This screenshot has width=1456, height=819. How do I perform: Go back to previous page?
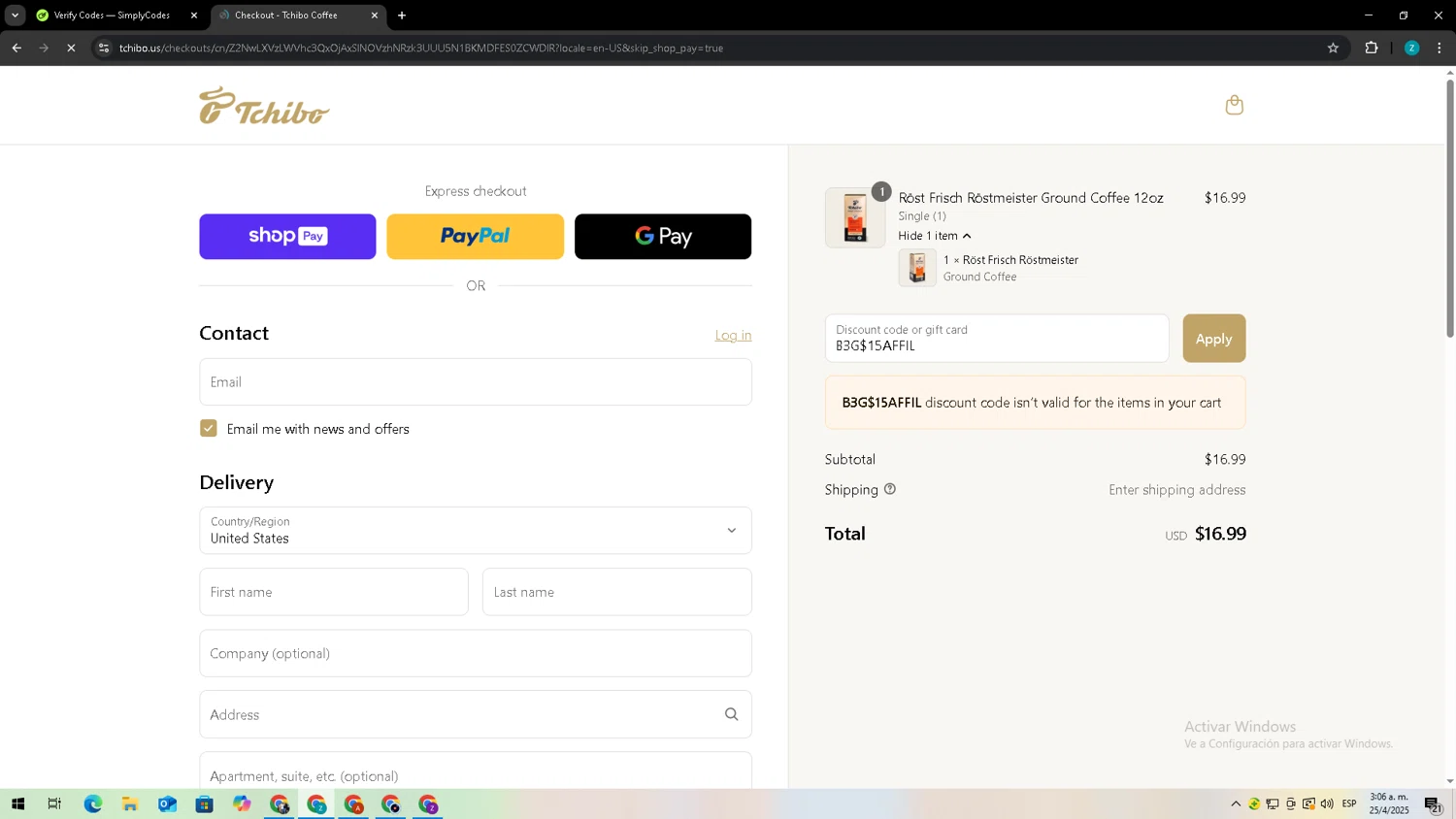point(17,48)
